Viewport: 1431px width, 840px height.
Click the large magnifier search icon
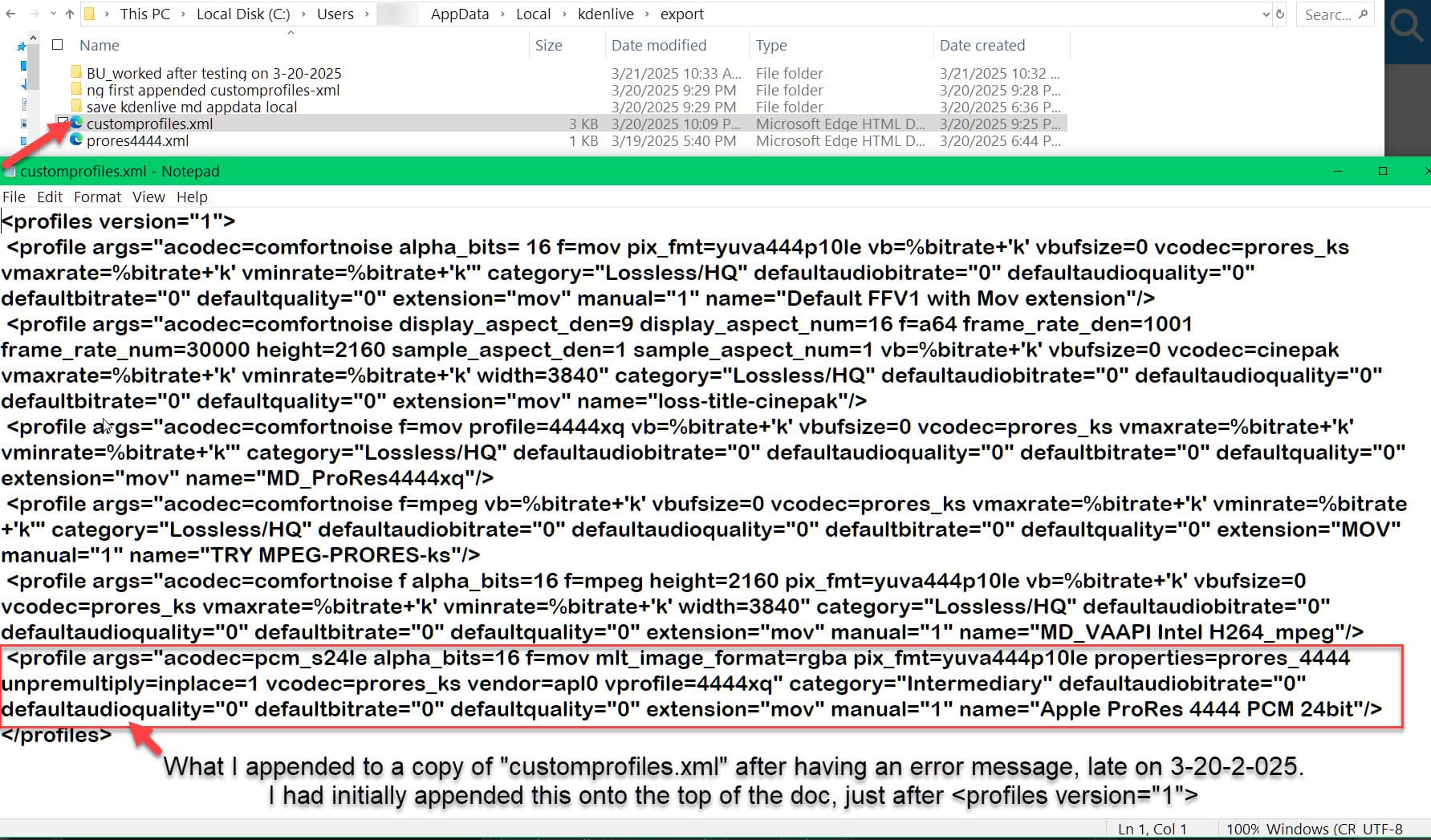click(x=1407, y=25)
